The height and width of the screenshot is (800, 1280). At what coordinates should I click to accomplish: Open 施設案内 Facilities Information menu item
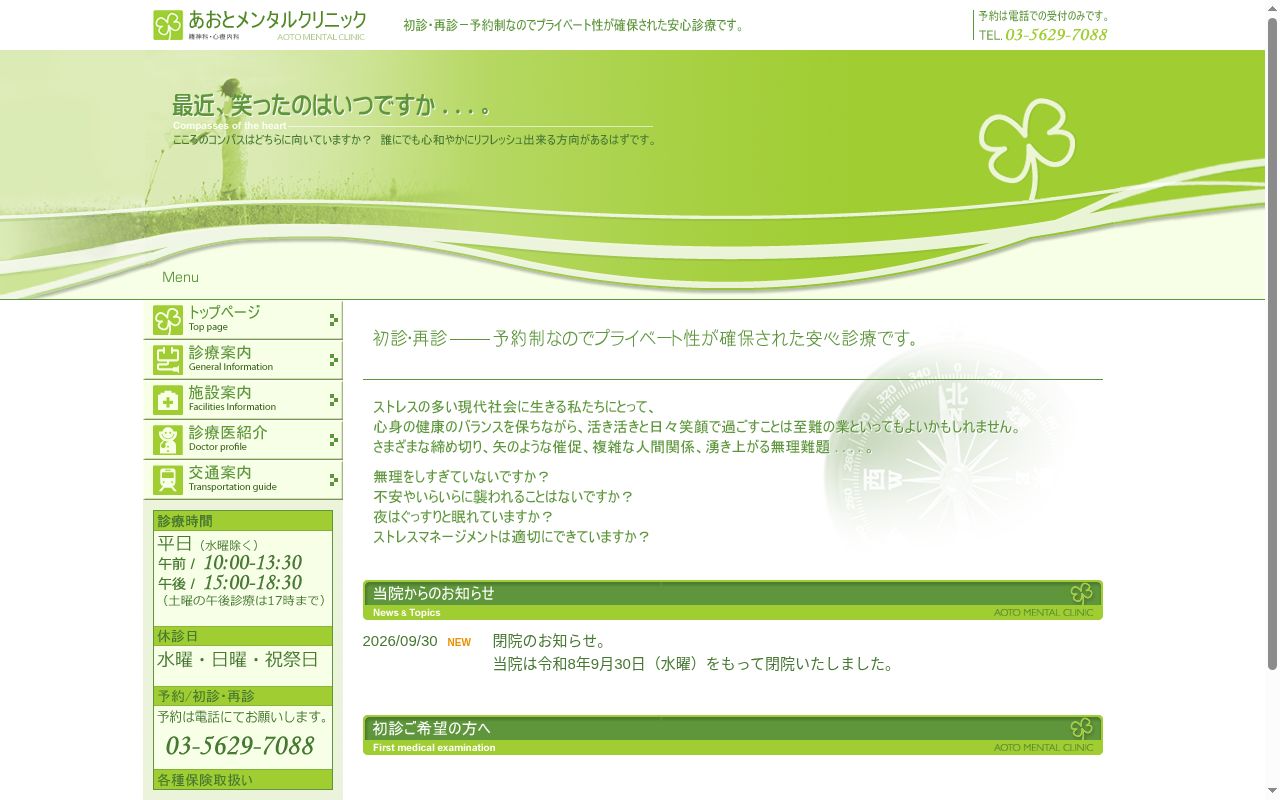243,400
